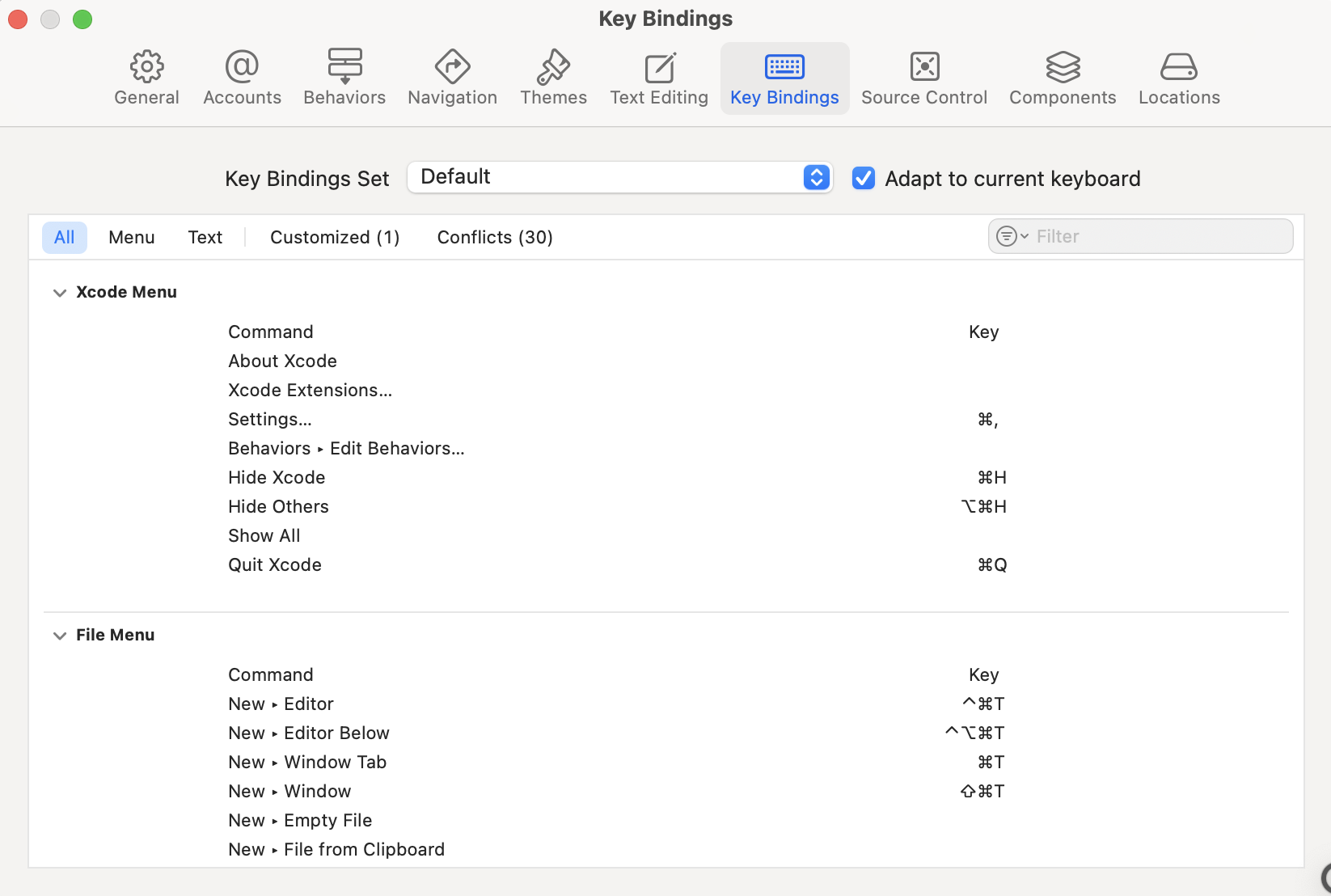Open the filter options menu icon

pyautogui.click(x=1010, y=236)
